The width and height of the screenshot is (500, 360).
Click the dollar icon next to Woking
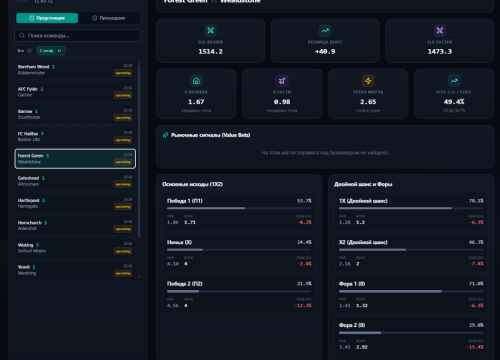(37, 245)
